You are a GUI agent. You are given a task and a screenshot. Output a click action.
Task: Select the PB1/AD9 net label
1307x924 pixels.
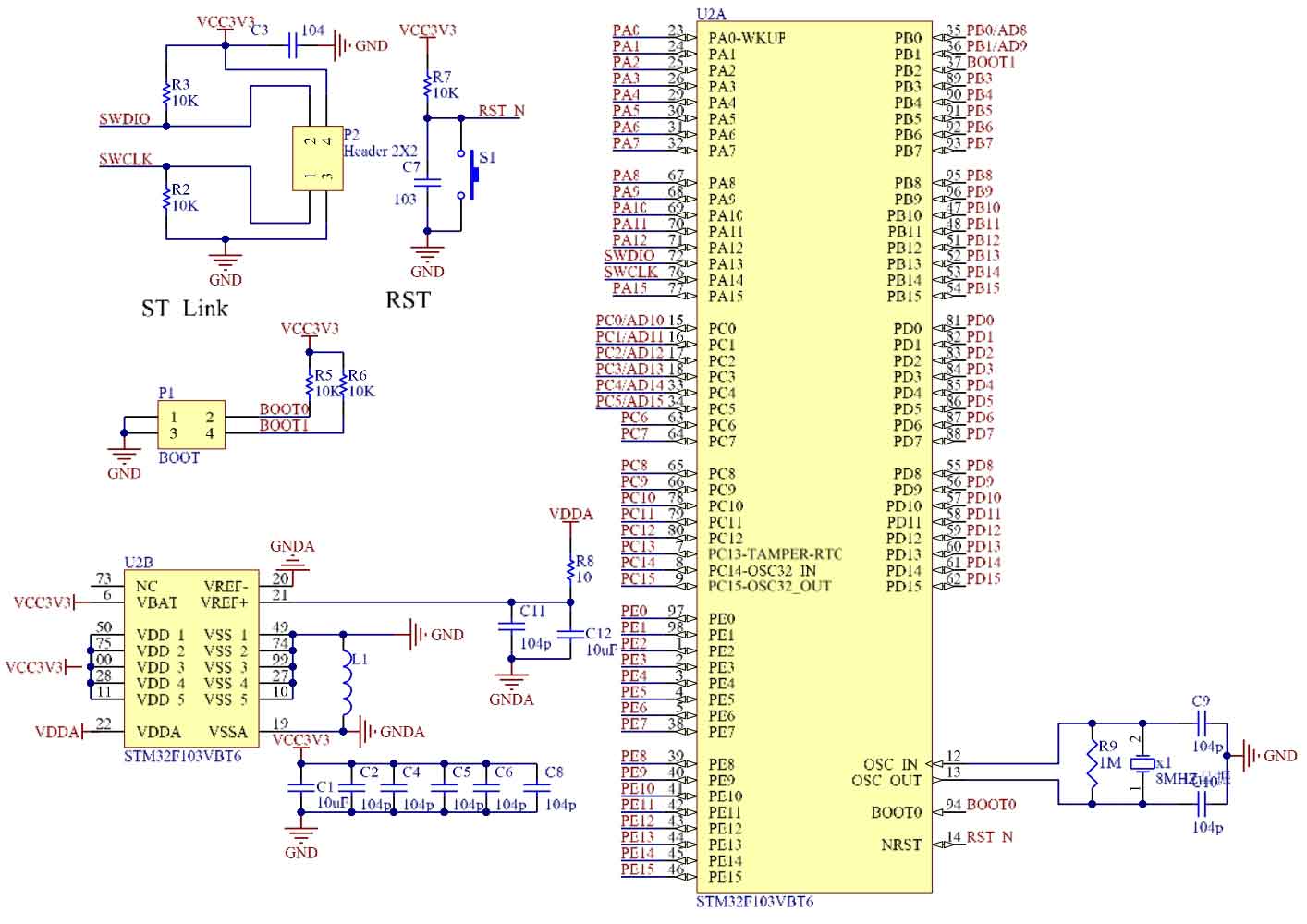tap(996, 45)
